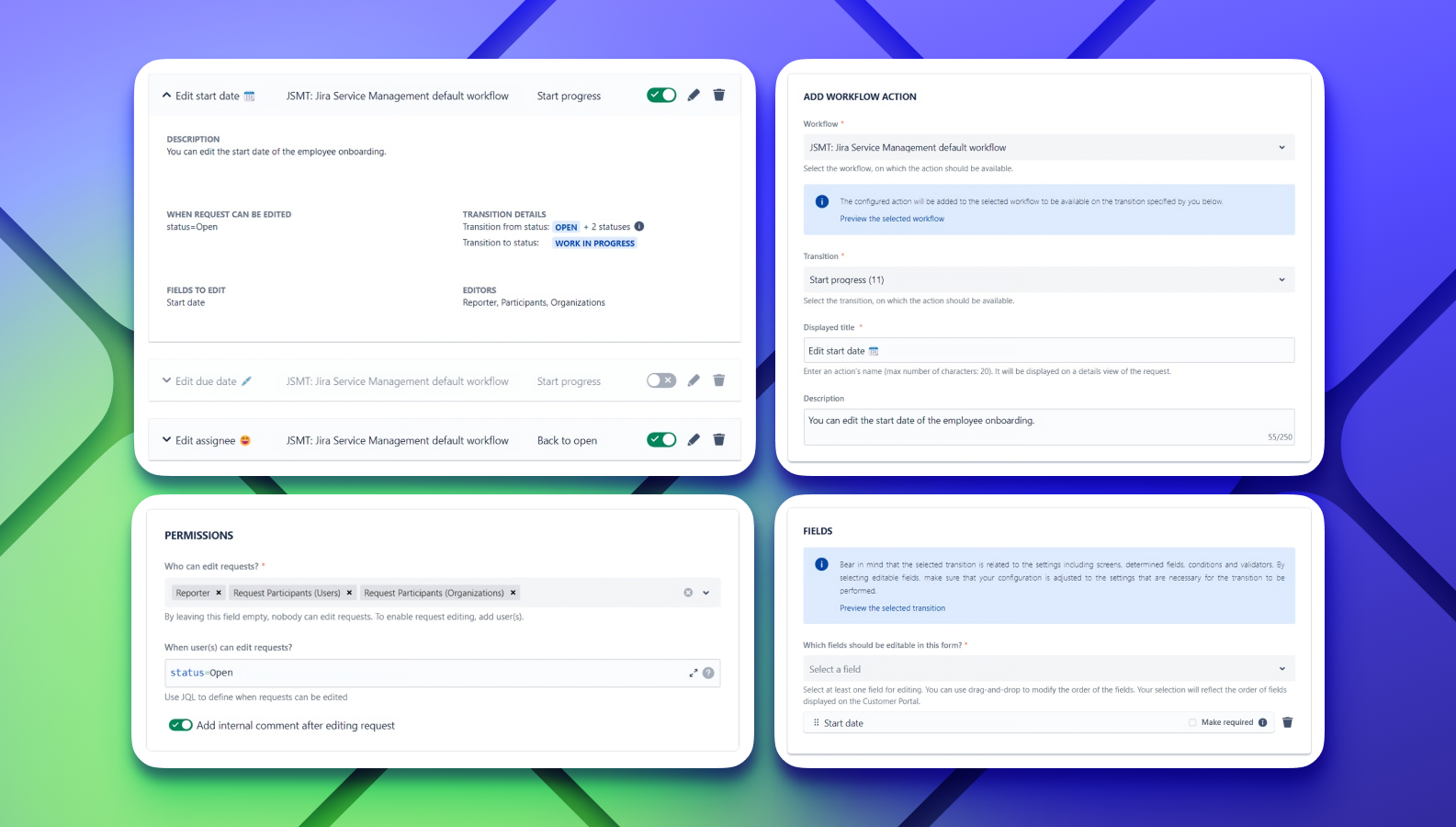Click the JQL field containing status=Open
This screenshot has width=1456, height=827.
coord(442,673)
